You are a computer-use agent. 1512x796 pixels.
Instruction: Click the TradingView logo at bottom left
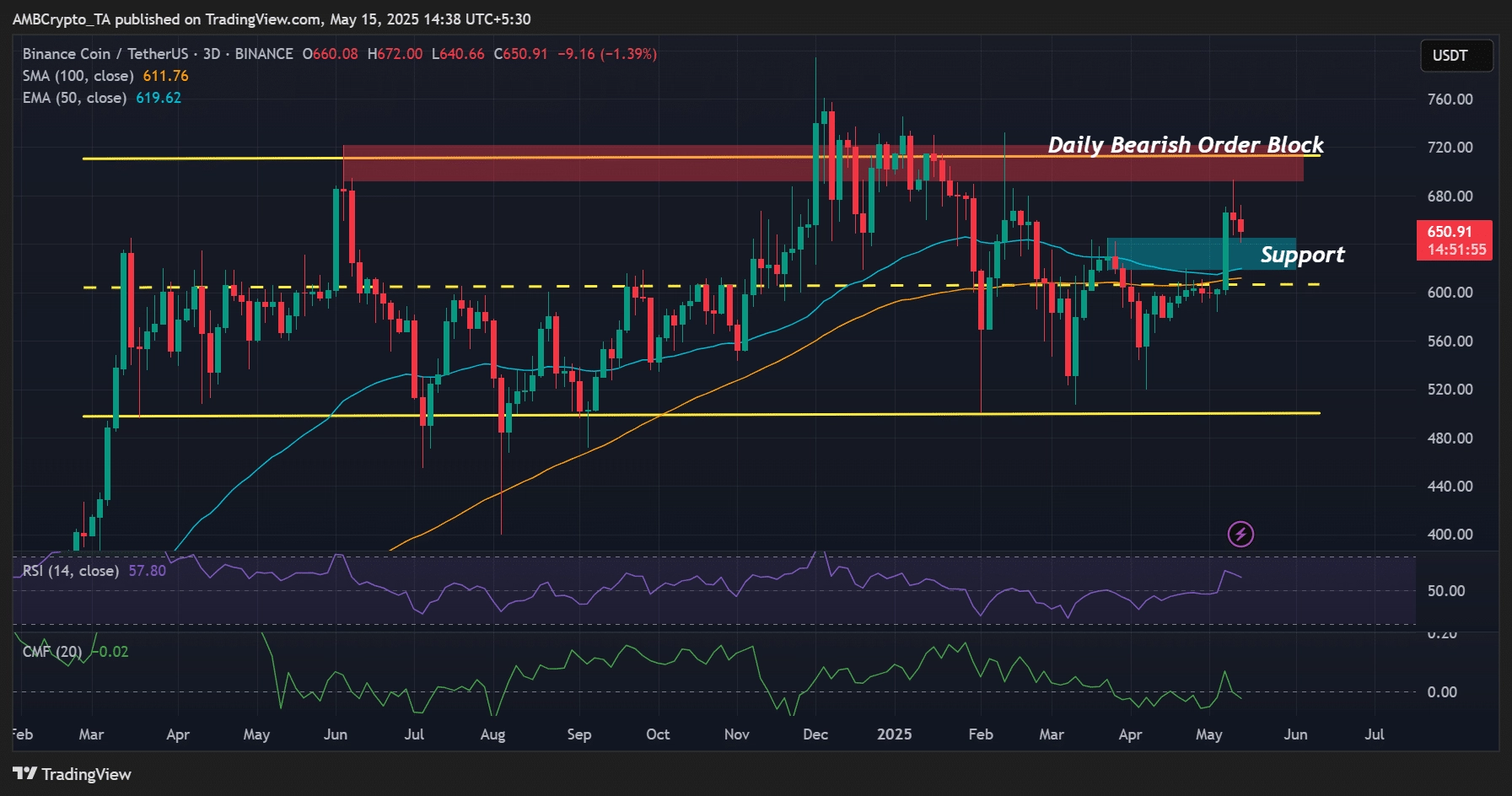point(73,774)
